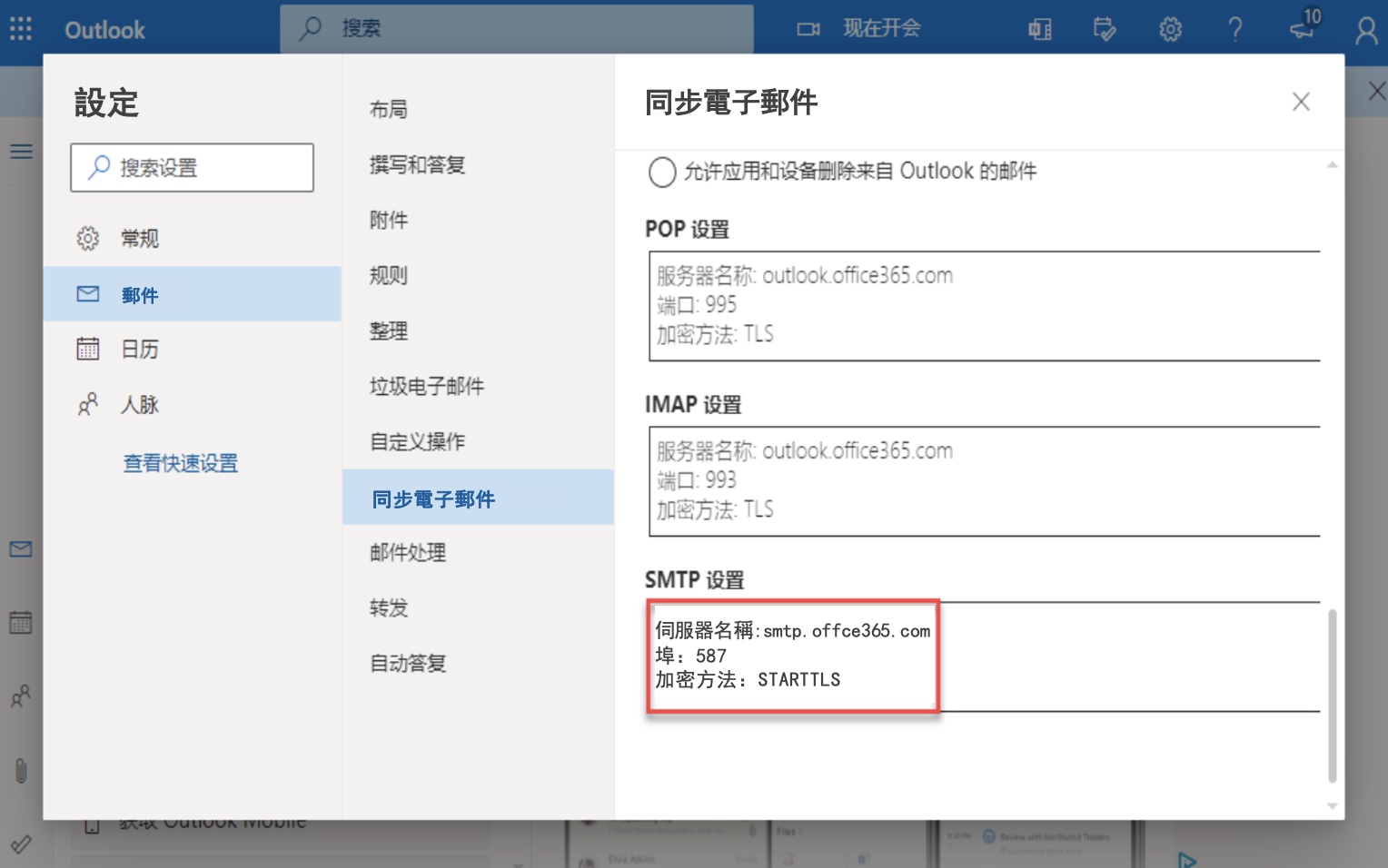Viewport: 1388px width, 868px height.
Task: Open To Do checkmark in the left rail
Action: tap(21, 844)
